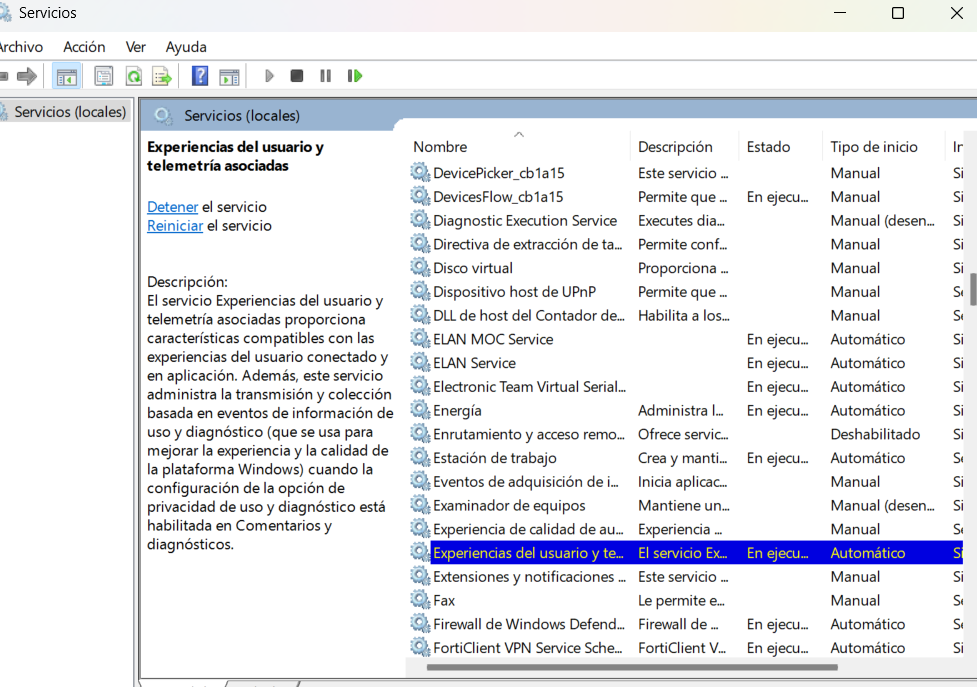Click the vertical scrollbar thumb

(973, 289)
